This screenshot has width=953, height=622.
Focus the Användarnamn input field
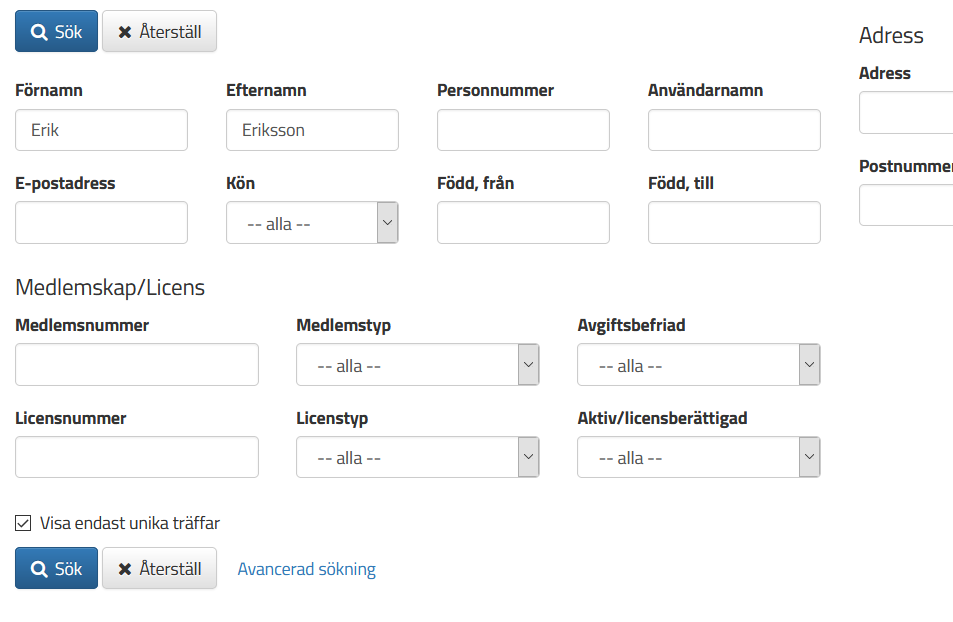[734, 130]
